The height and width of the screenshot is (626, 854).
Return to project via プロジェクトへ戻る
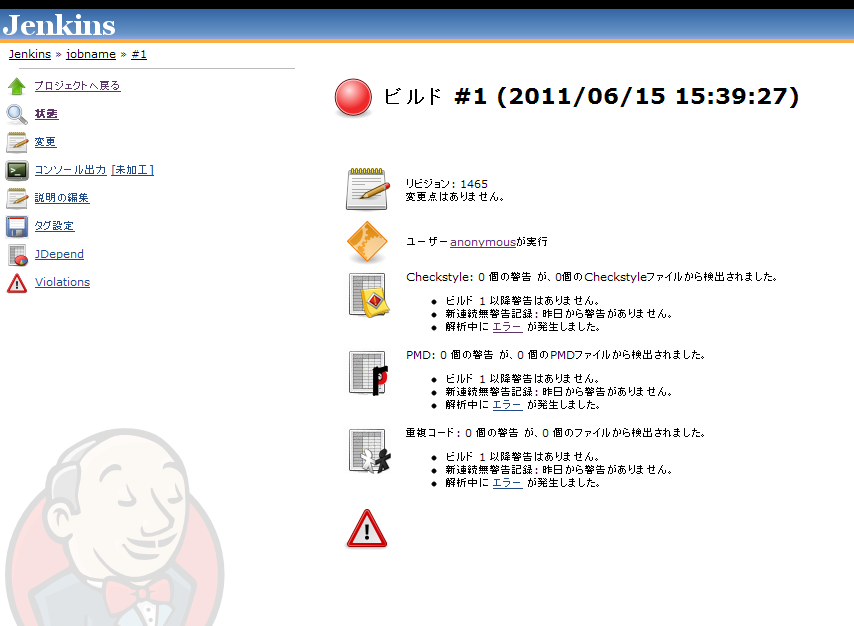click(77, 86)
